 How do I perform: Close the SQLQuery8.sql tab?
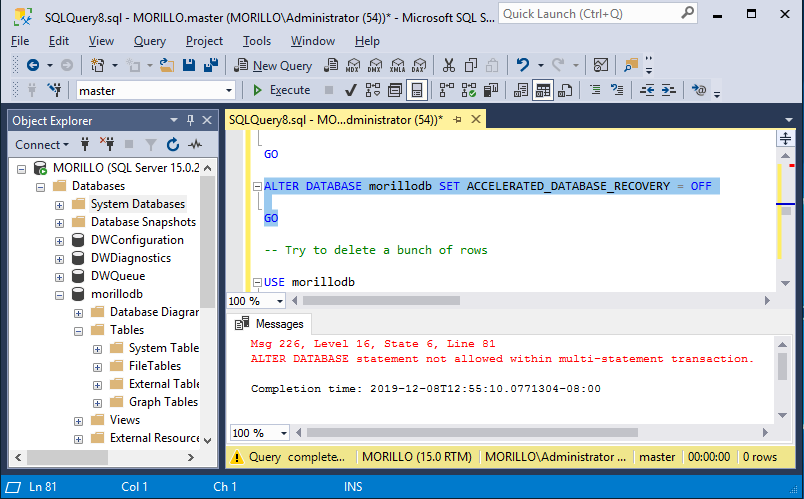point(476,119)
